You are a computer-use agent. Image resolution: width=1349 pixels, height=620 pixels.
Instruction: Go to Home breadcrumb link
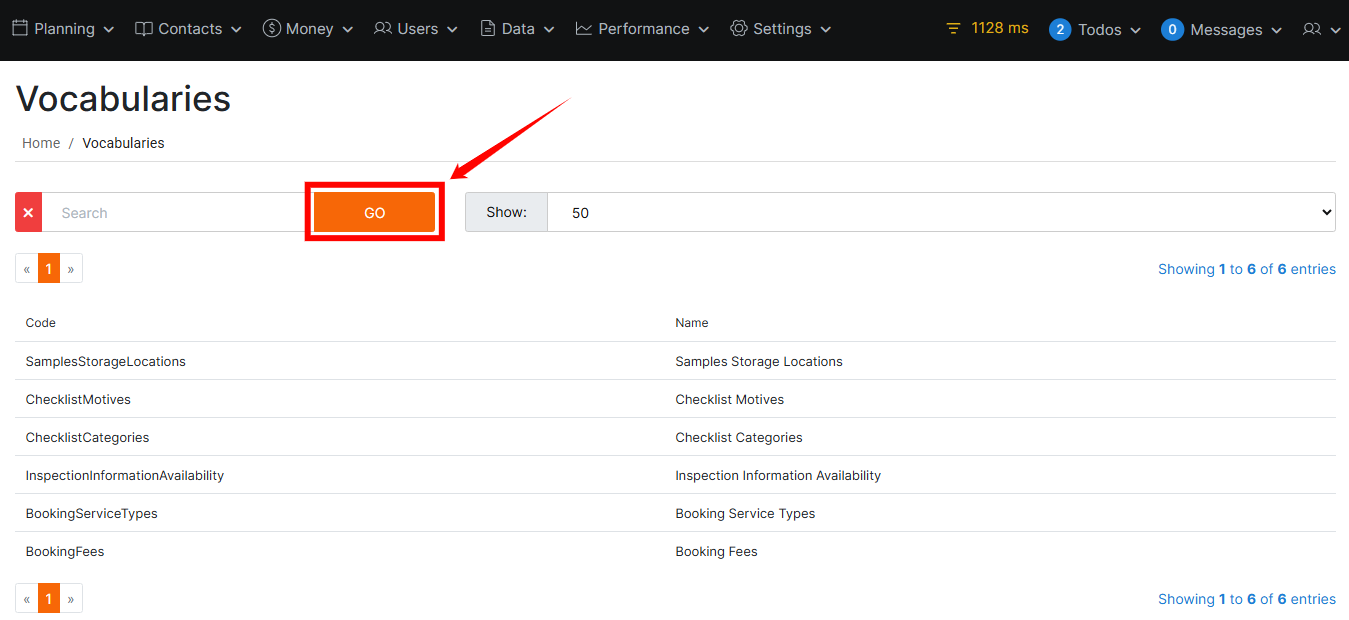[41, 143]
